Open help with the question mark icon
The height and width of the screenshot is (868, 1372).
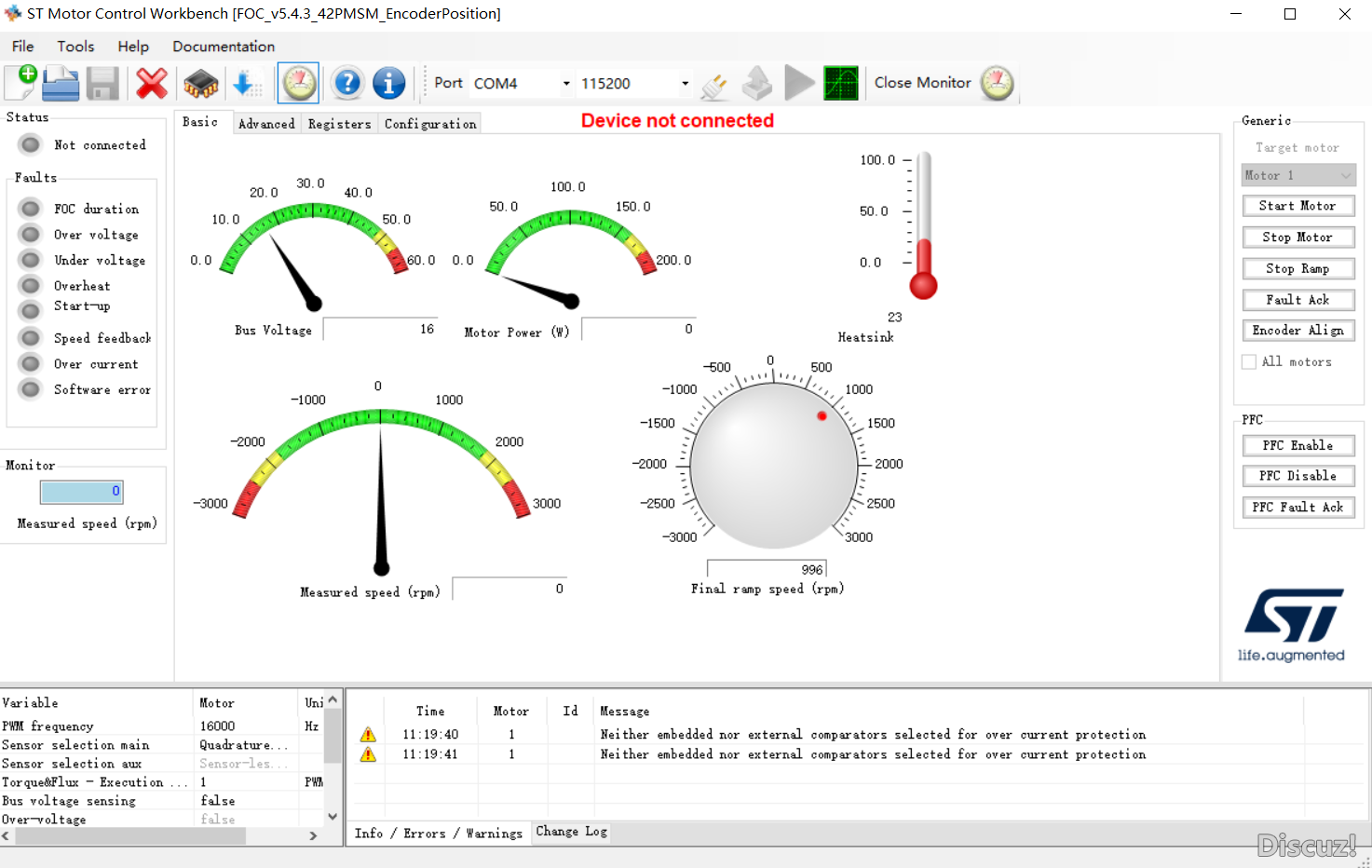pos(347,83)
